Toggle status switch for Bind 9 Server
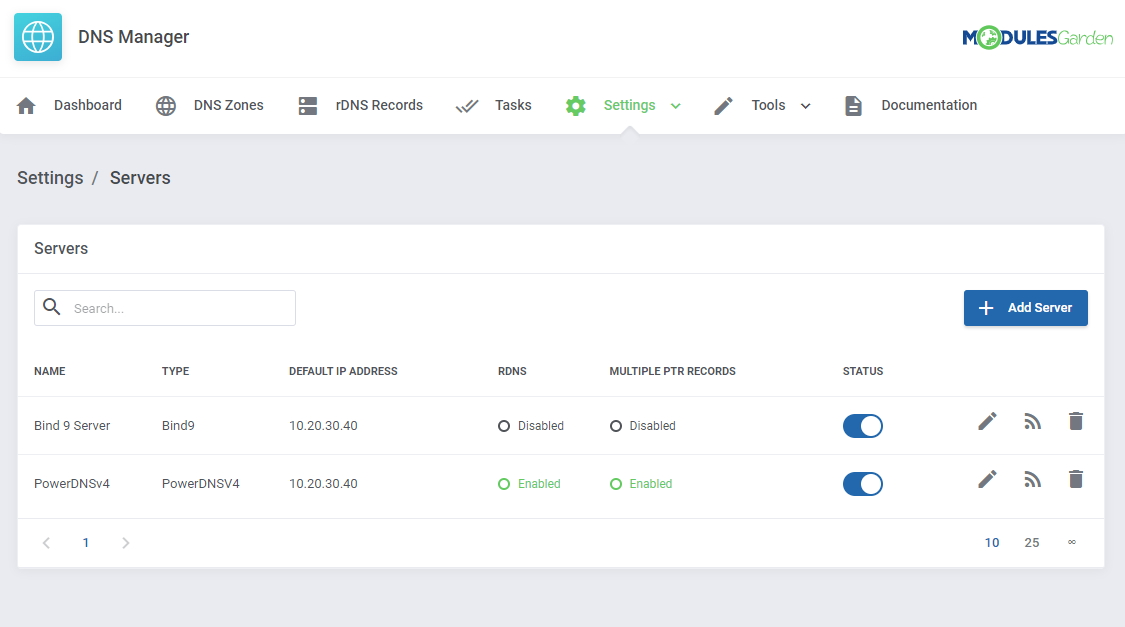Image resolution: width=1125 pixels, height=627 pixels. click(x=862, y=425)
